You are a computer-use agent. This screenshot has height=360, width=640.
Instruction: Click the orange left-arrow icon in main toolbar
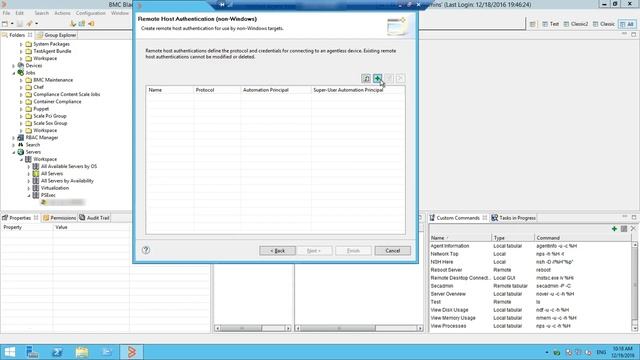tap(91, 24)
